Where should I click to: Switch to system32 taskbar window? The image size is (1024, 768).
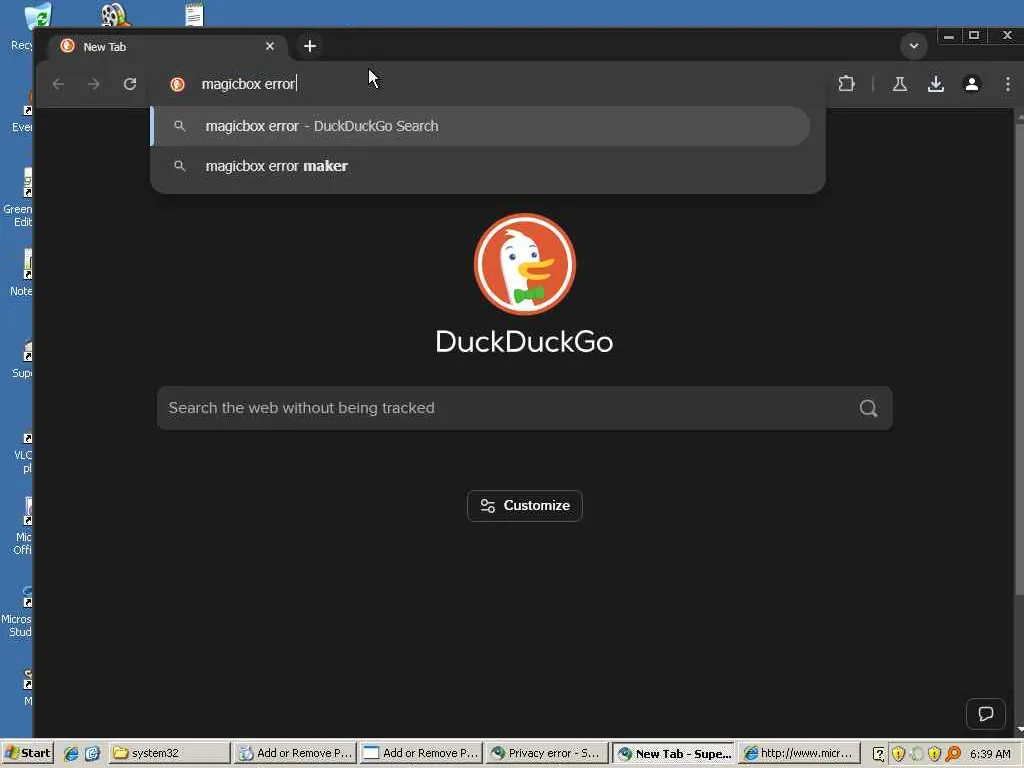point(168,753)
